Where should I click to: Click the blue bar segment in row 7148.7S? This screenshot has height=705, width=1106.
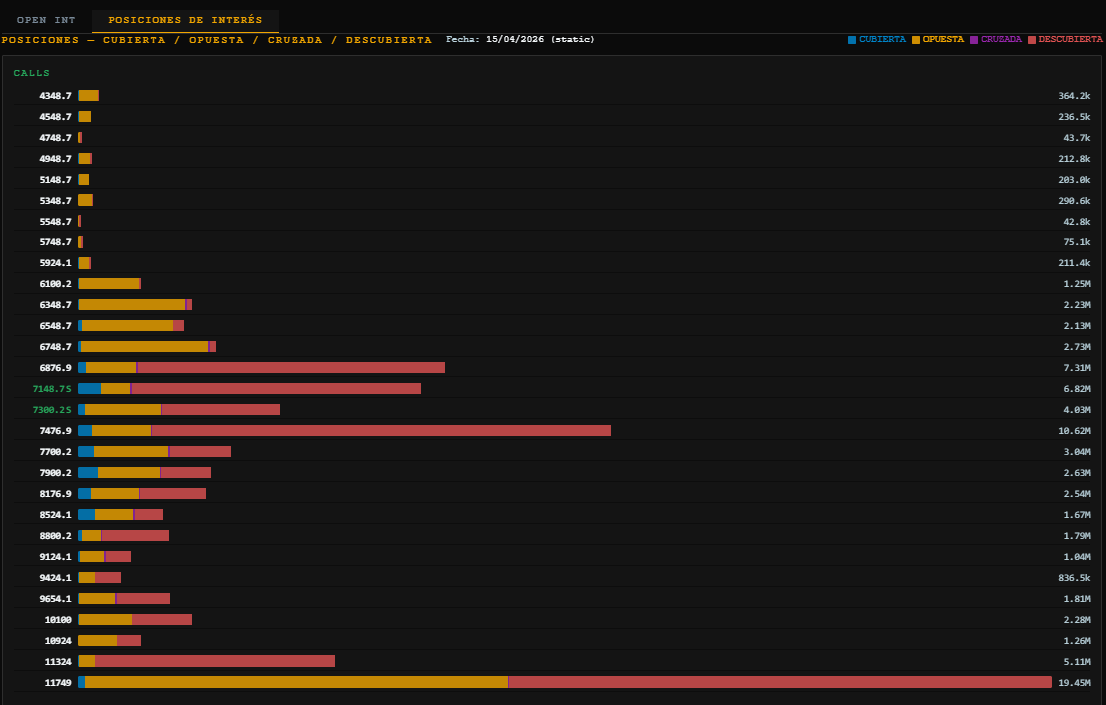[x=90, y=389]
